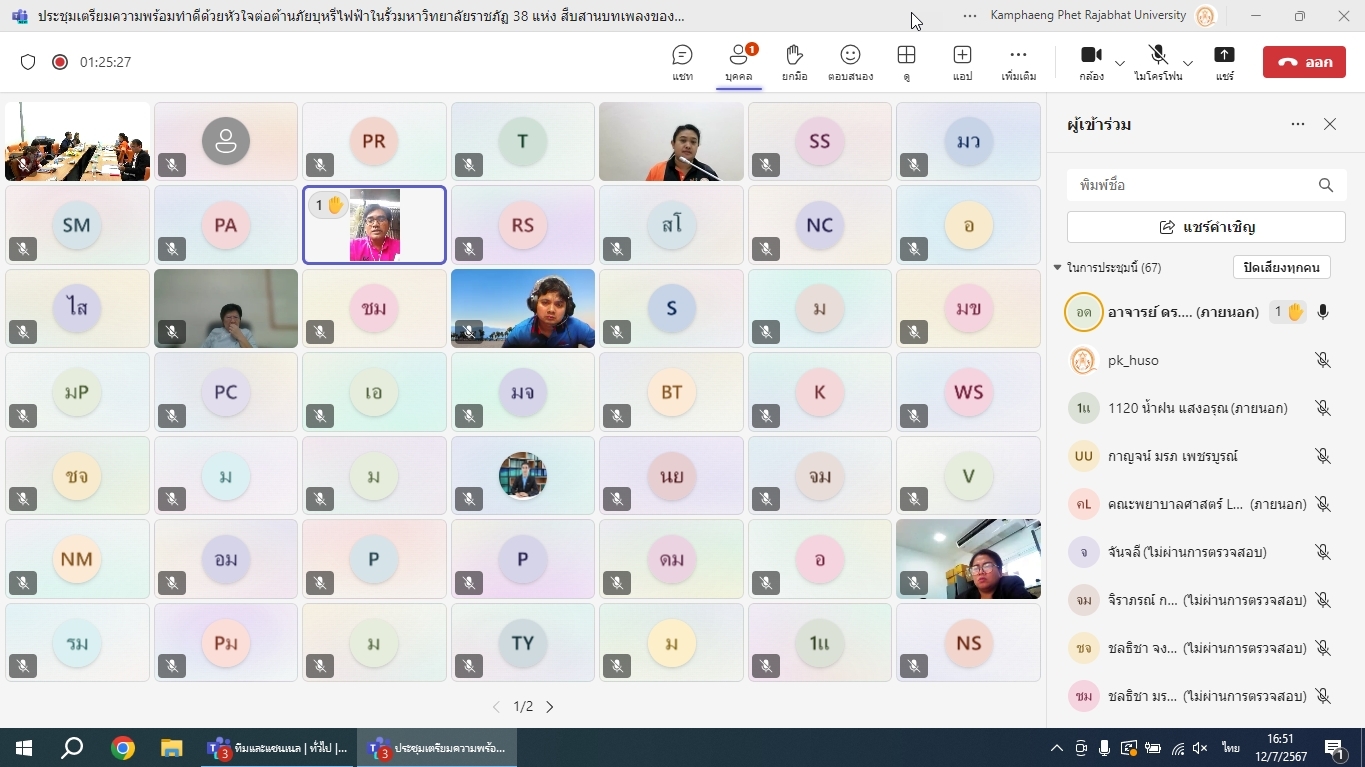The height and width of the screenshot is (767, 1365).
Task: Open the Chat panel icon
Action: 682,62
